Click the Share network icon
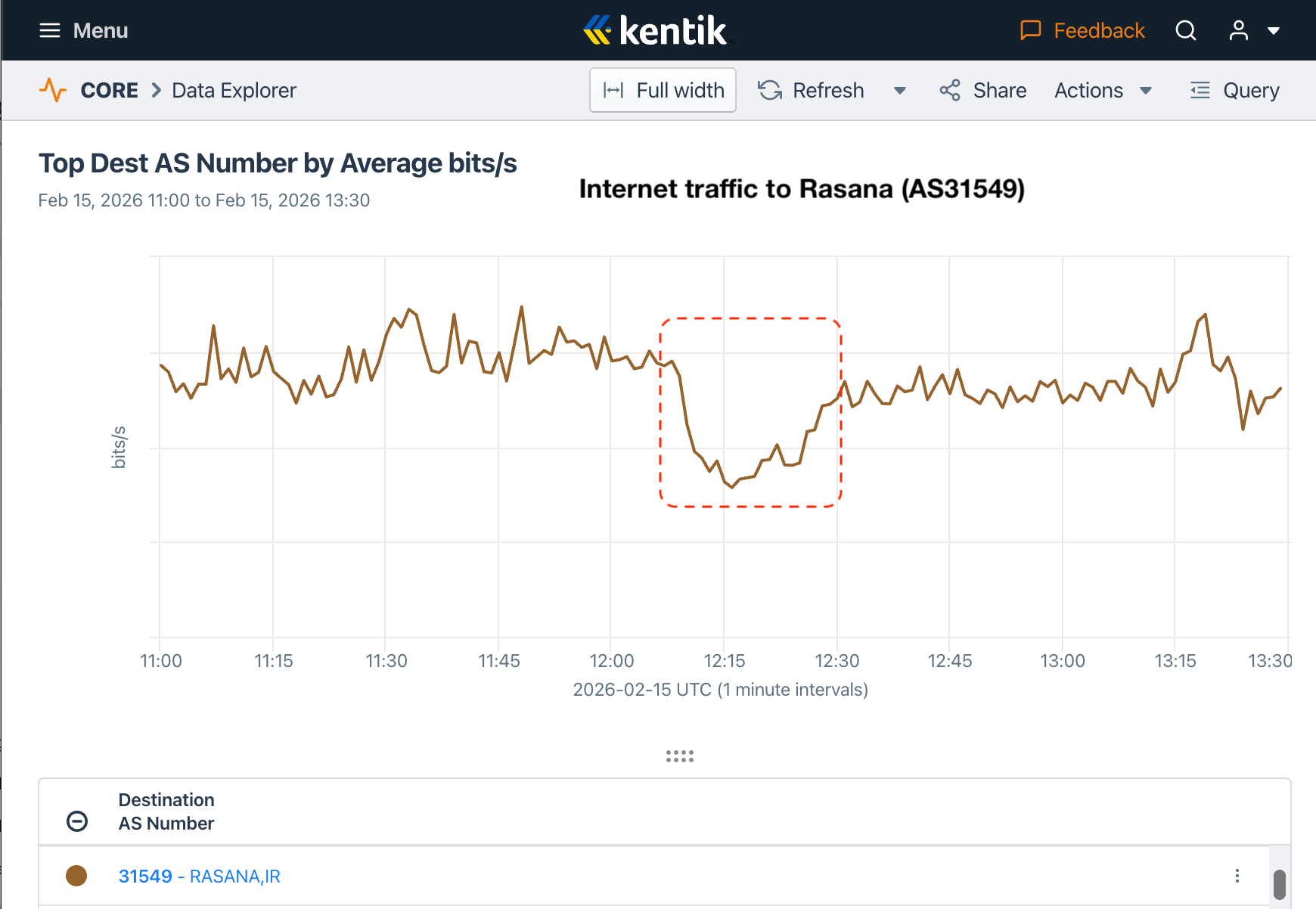 [950, 90]
